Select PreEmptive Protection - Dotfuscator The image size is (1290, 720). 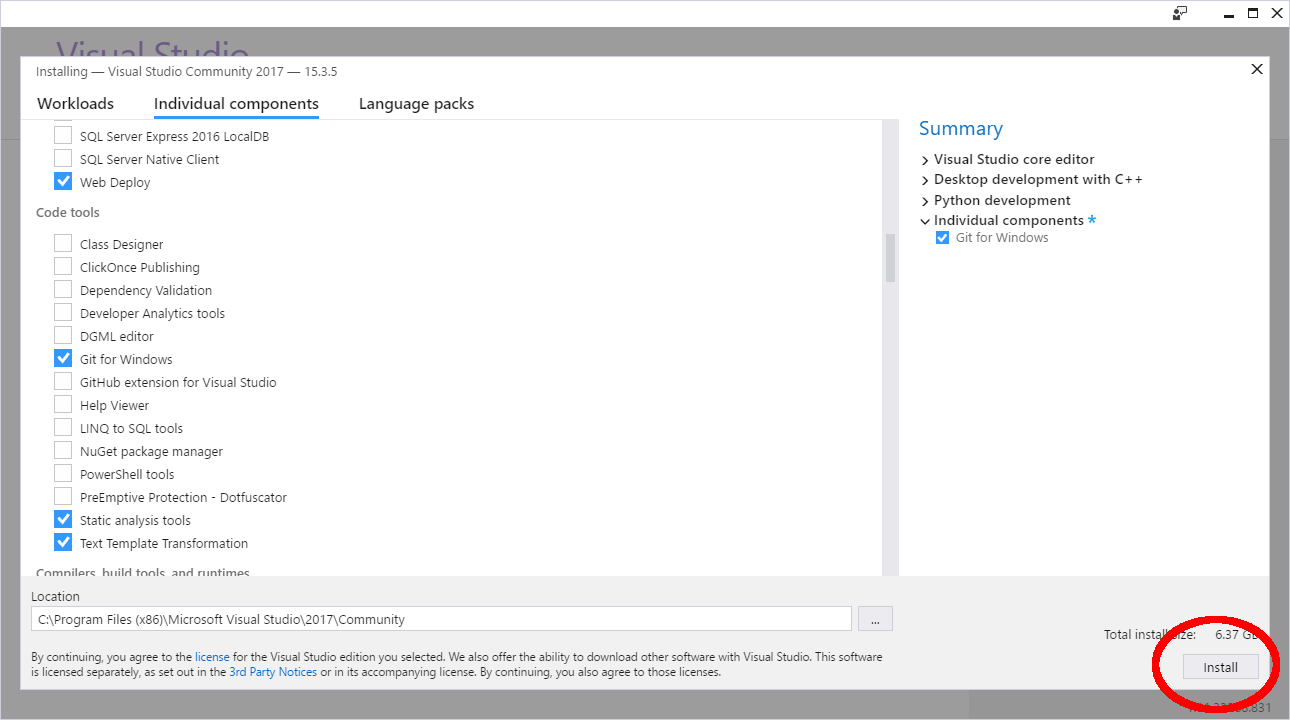click(63, 497)
